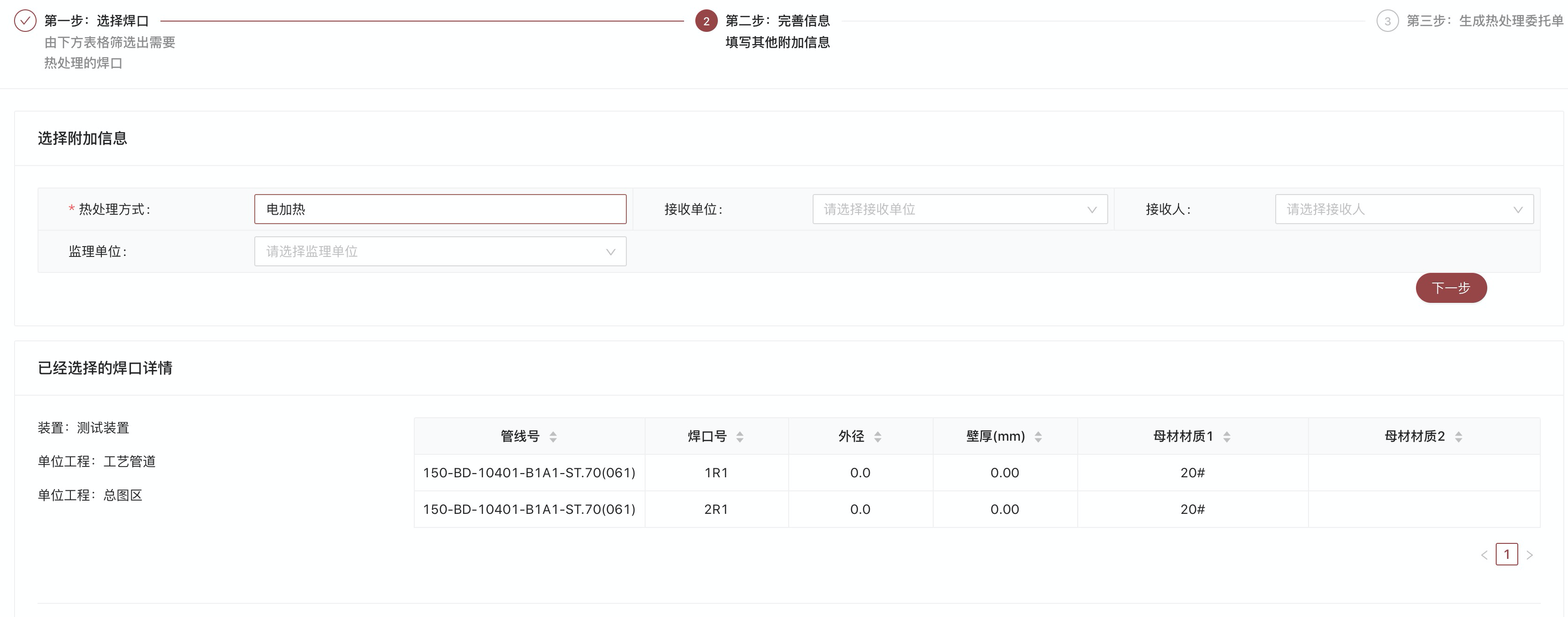Open the 接收人 dropdown
The height and width of the screenshot is (617, 1568).
click(x=1404, y=209)
